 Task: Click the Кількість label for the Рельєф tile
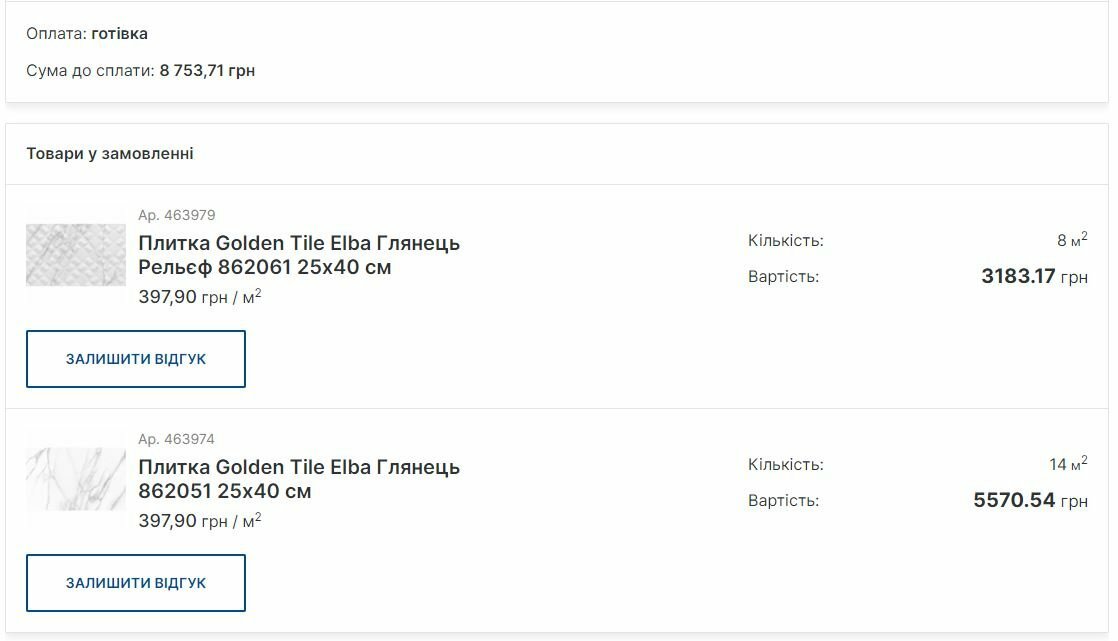[786, 241]
